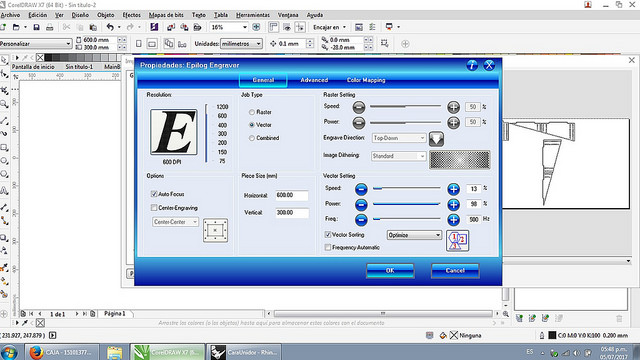
Task: Open the Image Dithering Standard dropdown
Action: click(399, 156)
